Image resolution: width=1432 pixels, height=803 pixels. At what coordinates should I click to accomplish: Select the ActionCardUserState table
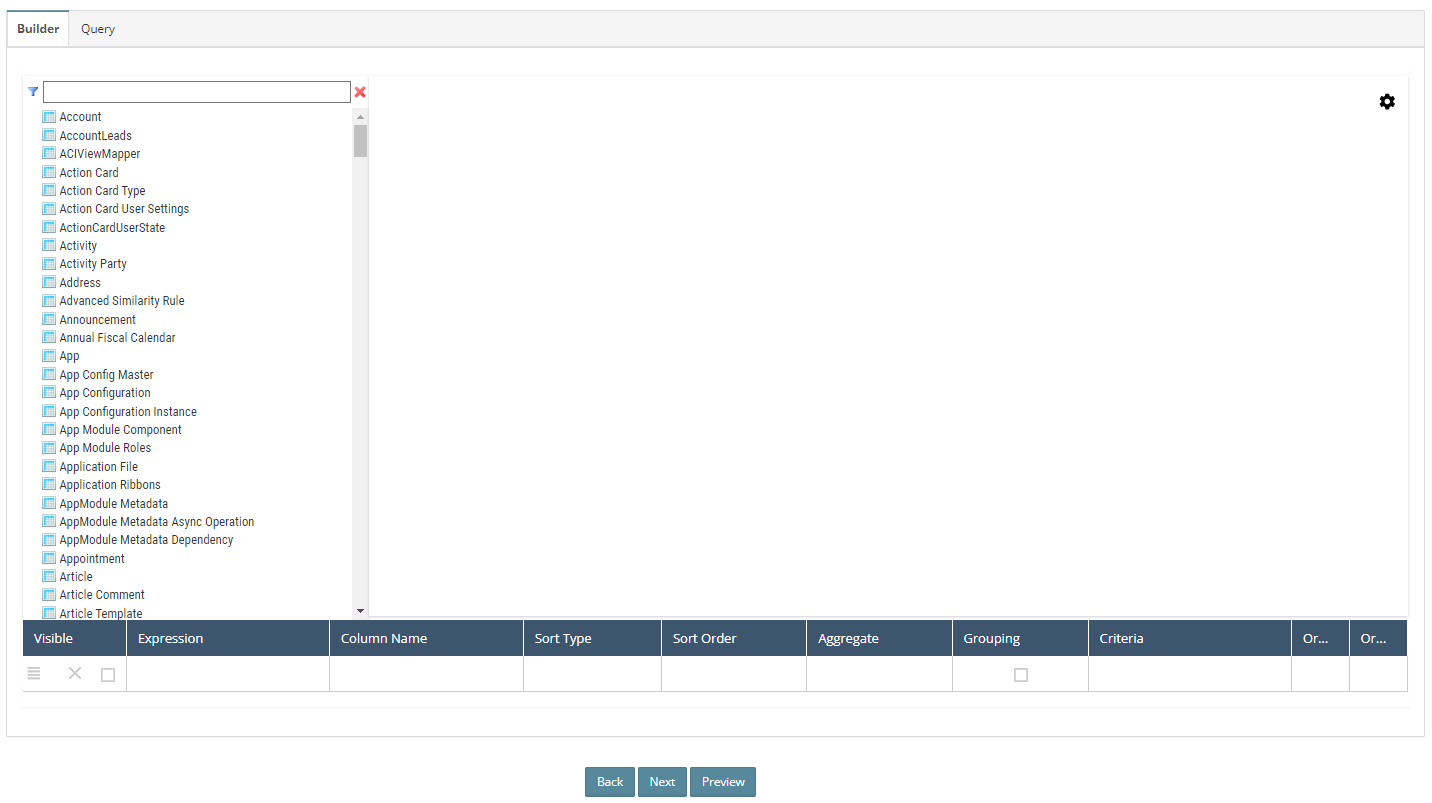tap(112, 227)
